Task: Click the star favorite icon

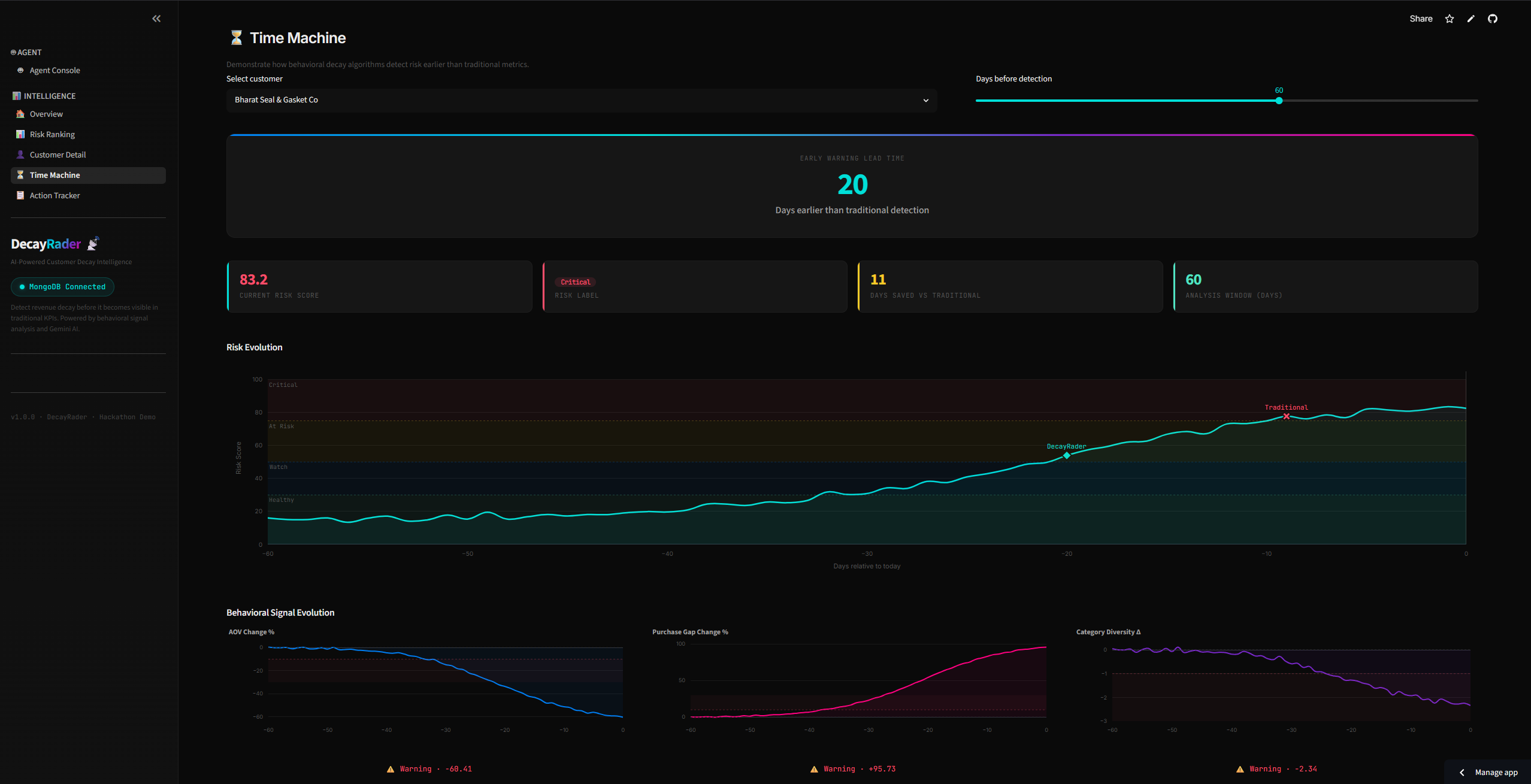Action: click(1449, 19)
